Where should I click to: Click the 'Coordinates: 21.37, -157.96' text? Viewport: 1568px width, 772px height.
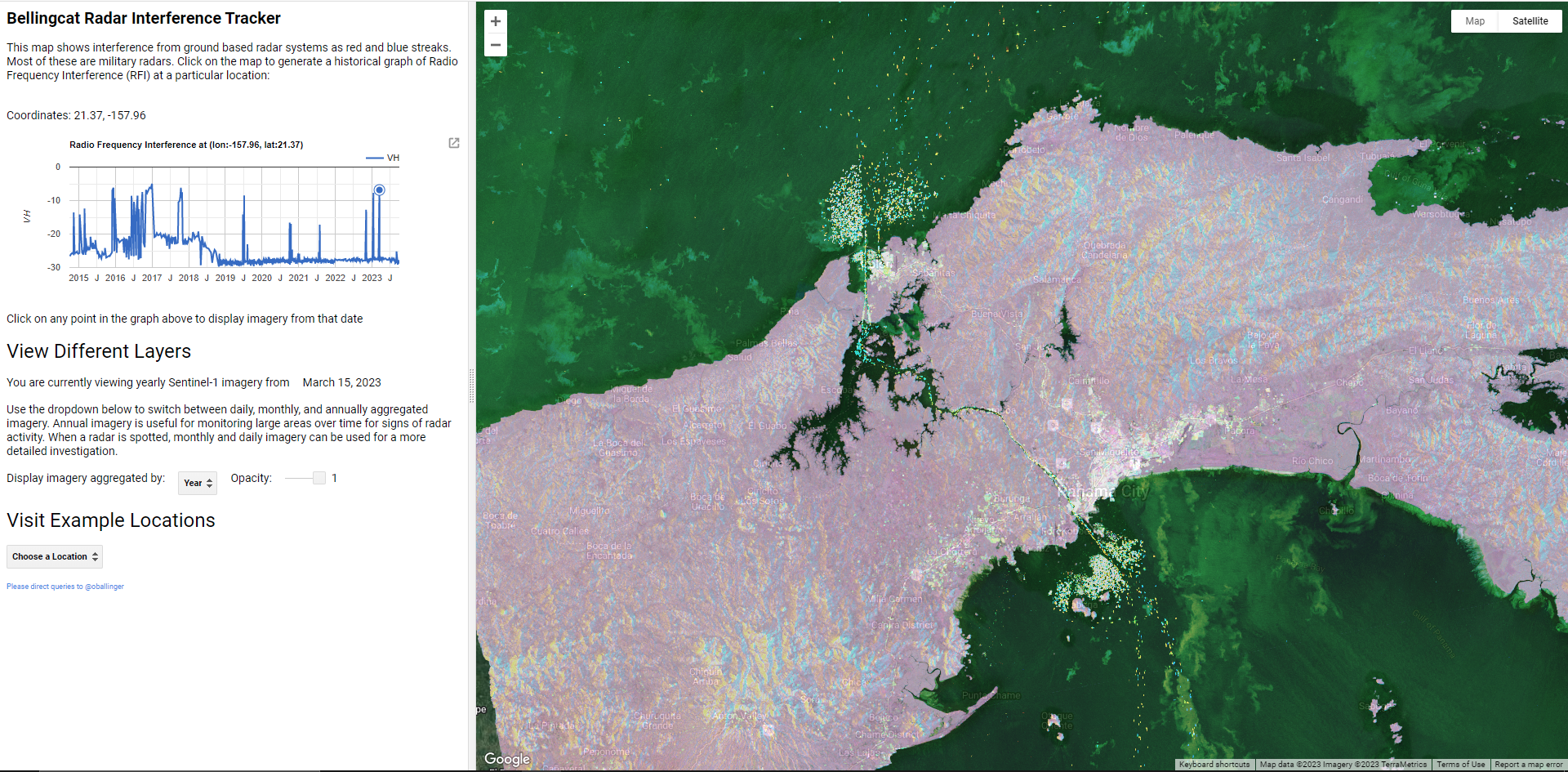click(x=76, y=115)
